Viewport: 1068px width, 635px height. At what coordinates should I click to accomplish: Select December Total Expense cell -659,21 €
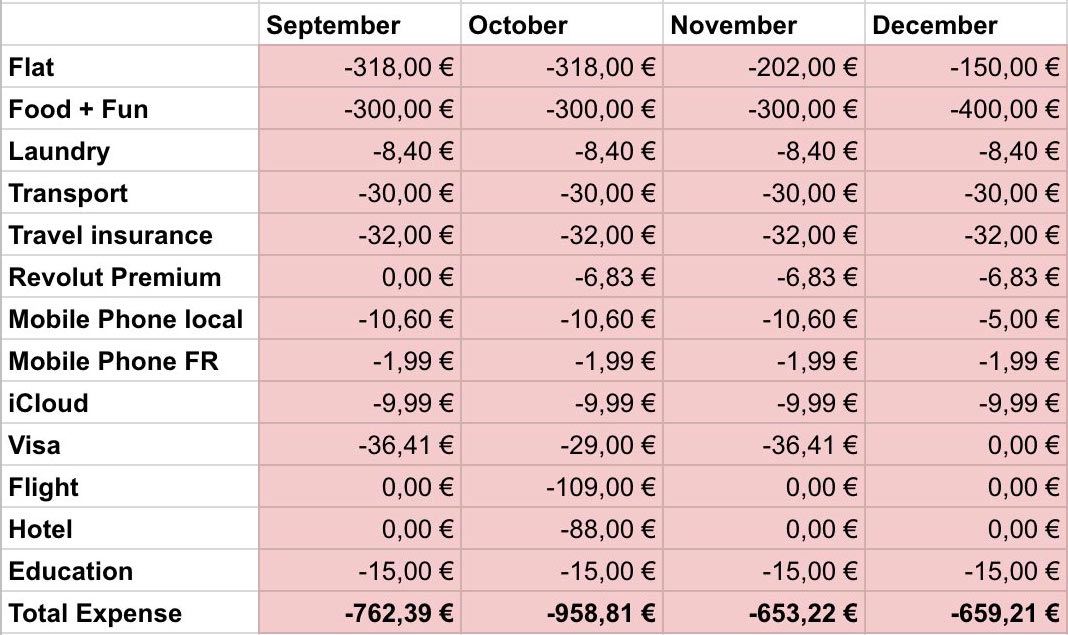click(967, 613)
